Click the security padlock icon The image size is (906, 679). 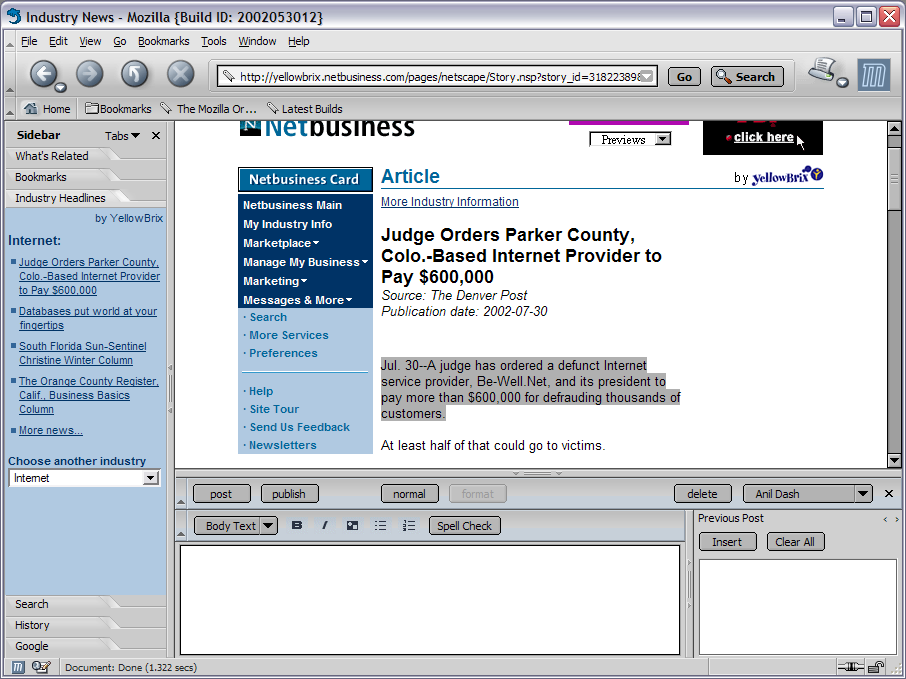877,667
